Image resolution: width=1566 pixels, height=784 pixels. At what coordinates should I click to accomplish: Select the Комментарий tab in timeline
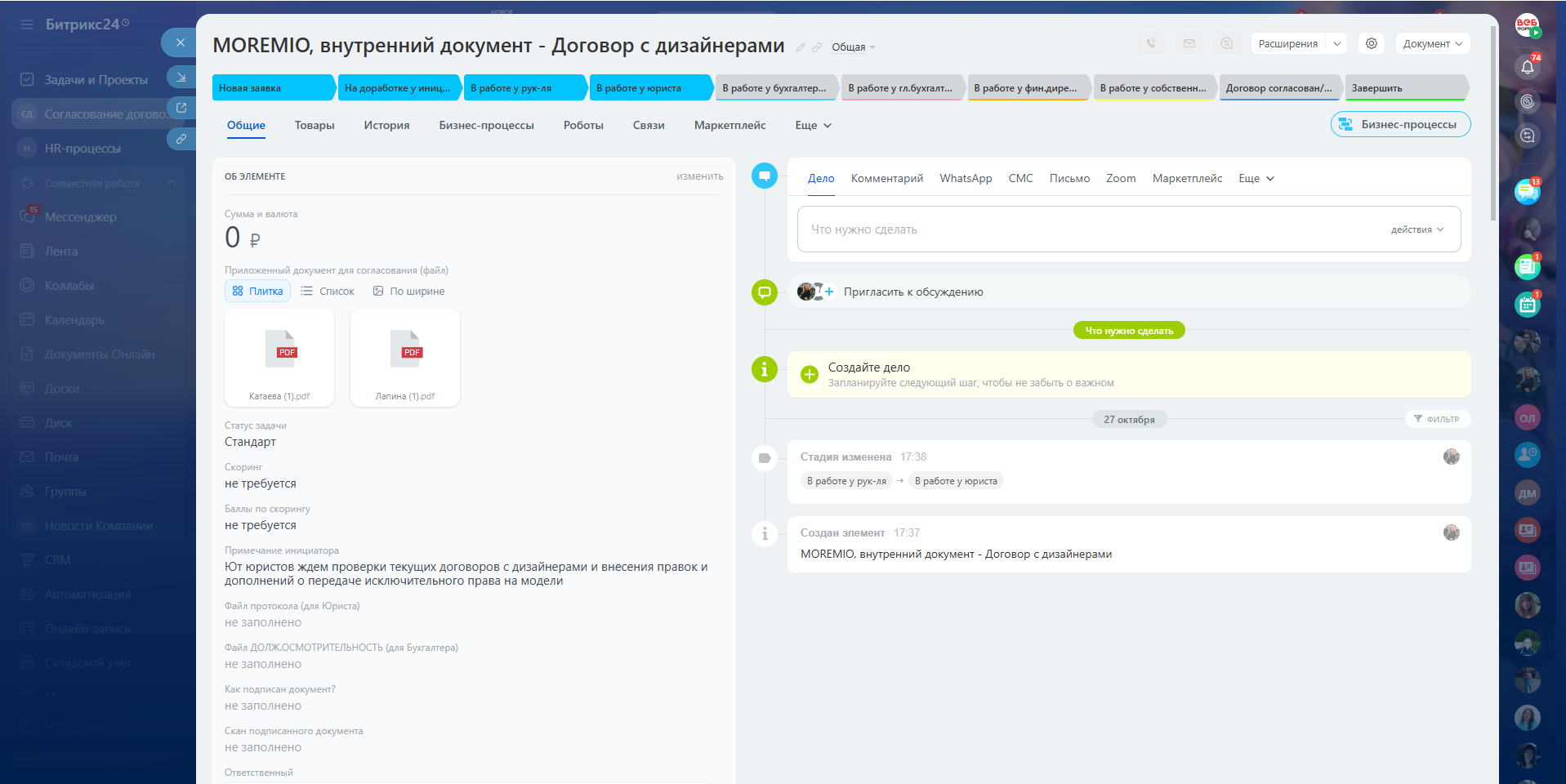click(886, 178)
